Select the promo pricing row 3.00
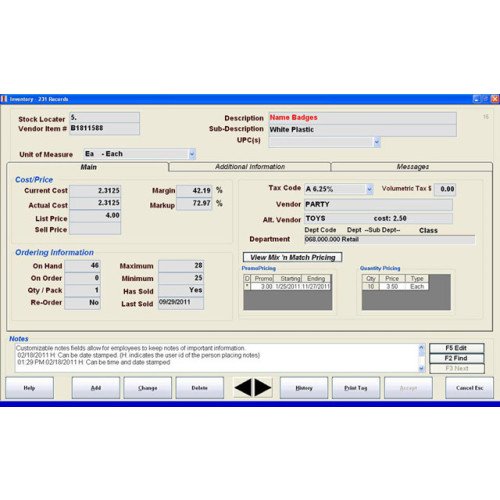The image size is (500, 500). [287, 286]
